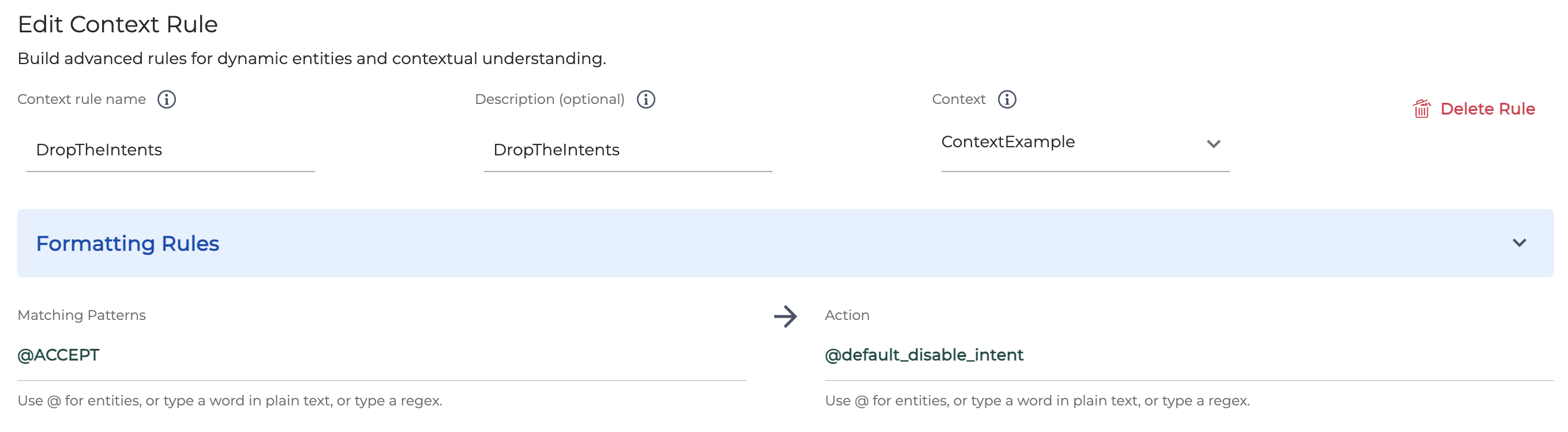Click the Context dropdown chevron arrow
The width and height of the screenshot is (1568, 432).
(1213, 144)
